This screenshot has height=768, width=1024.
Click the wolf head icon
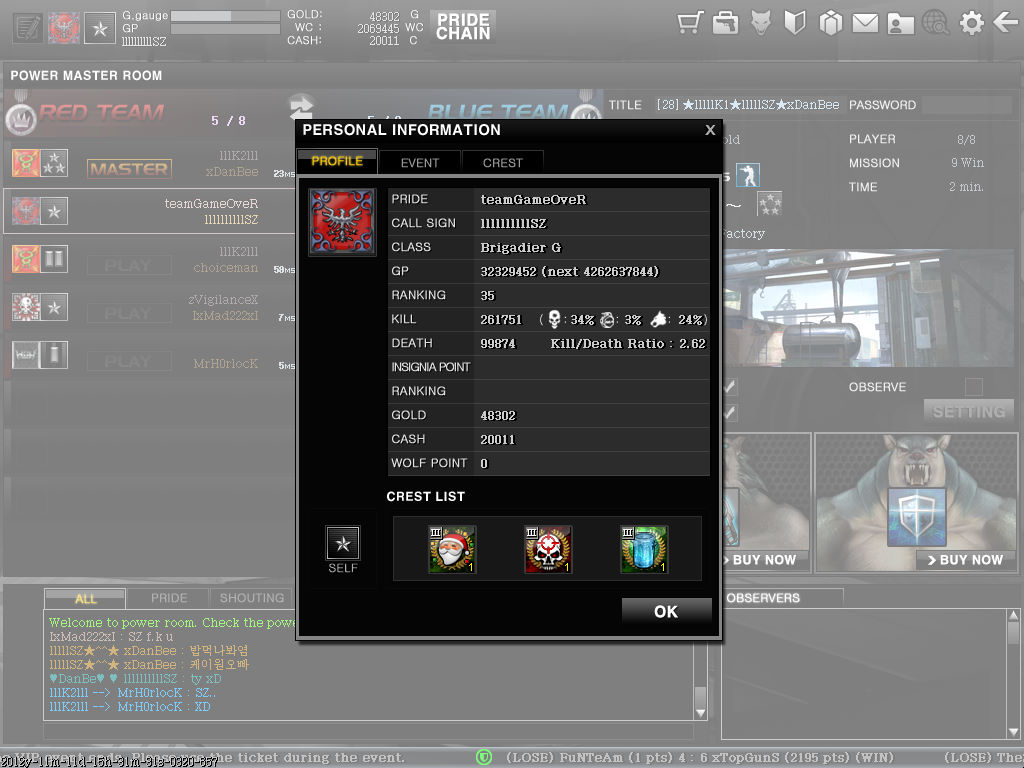760,23
